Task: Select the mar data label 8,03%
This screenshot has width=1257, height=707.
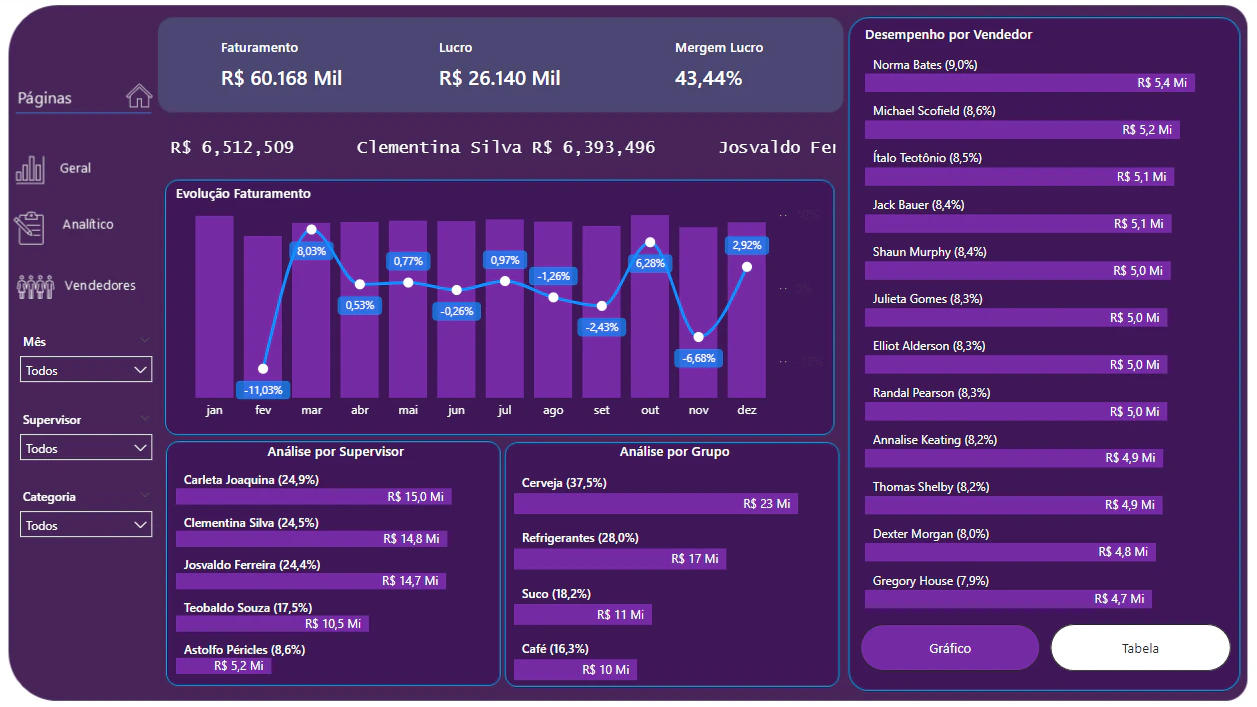Action: (311, 251)
